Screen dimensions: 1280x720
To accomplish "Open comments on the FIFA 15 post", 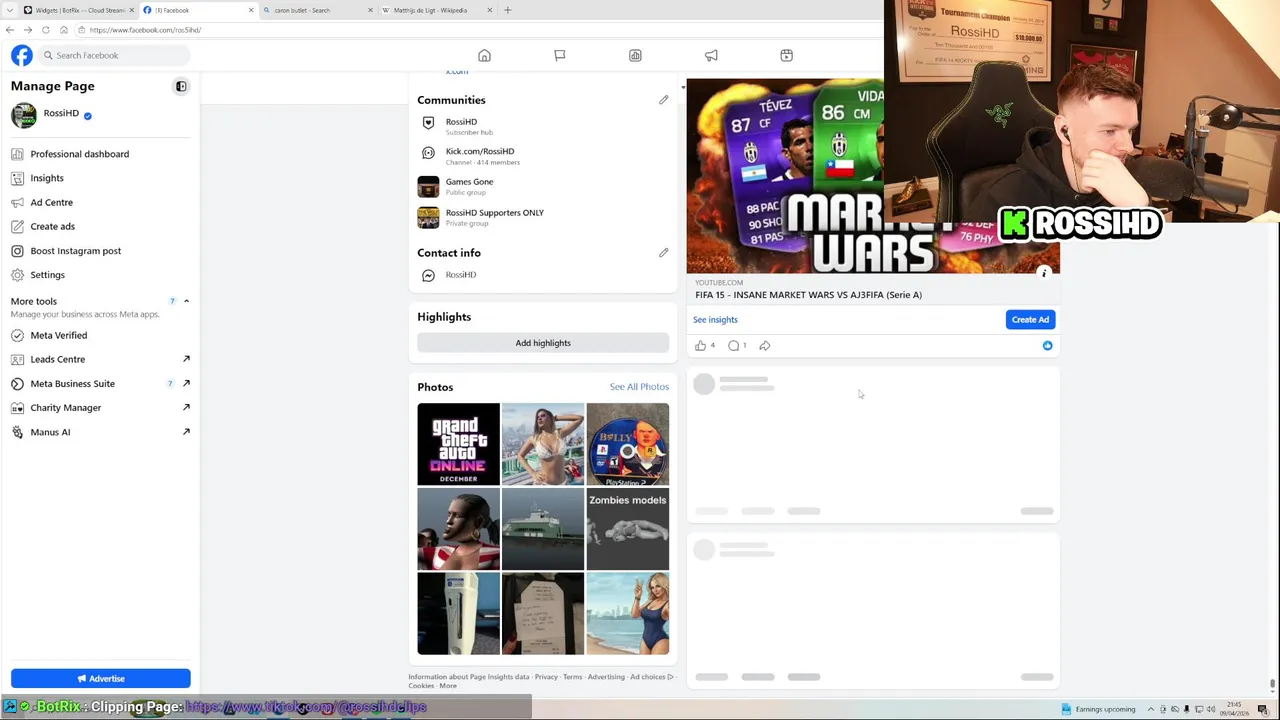I will coord(734,346).
